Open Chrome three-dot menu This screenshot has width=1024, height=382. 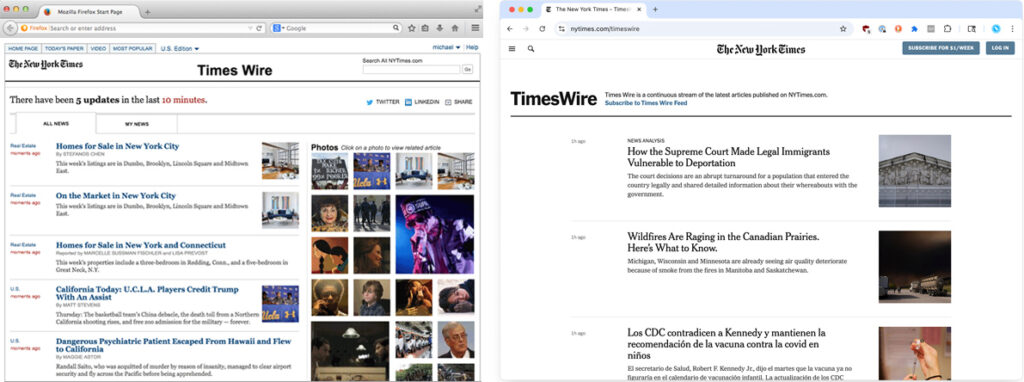click(x=1012, y=29)
